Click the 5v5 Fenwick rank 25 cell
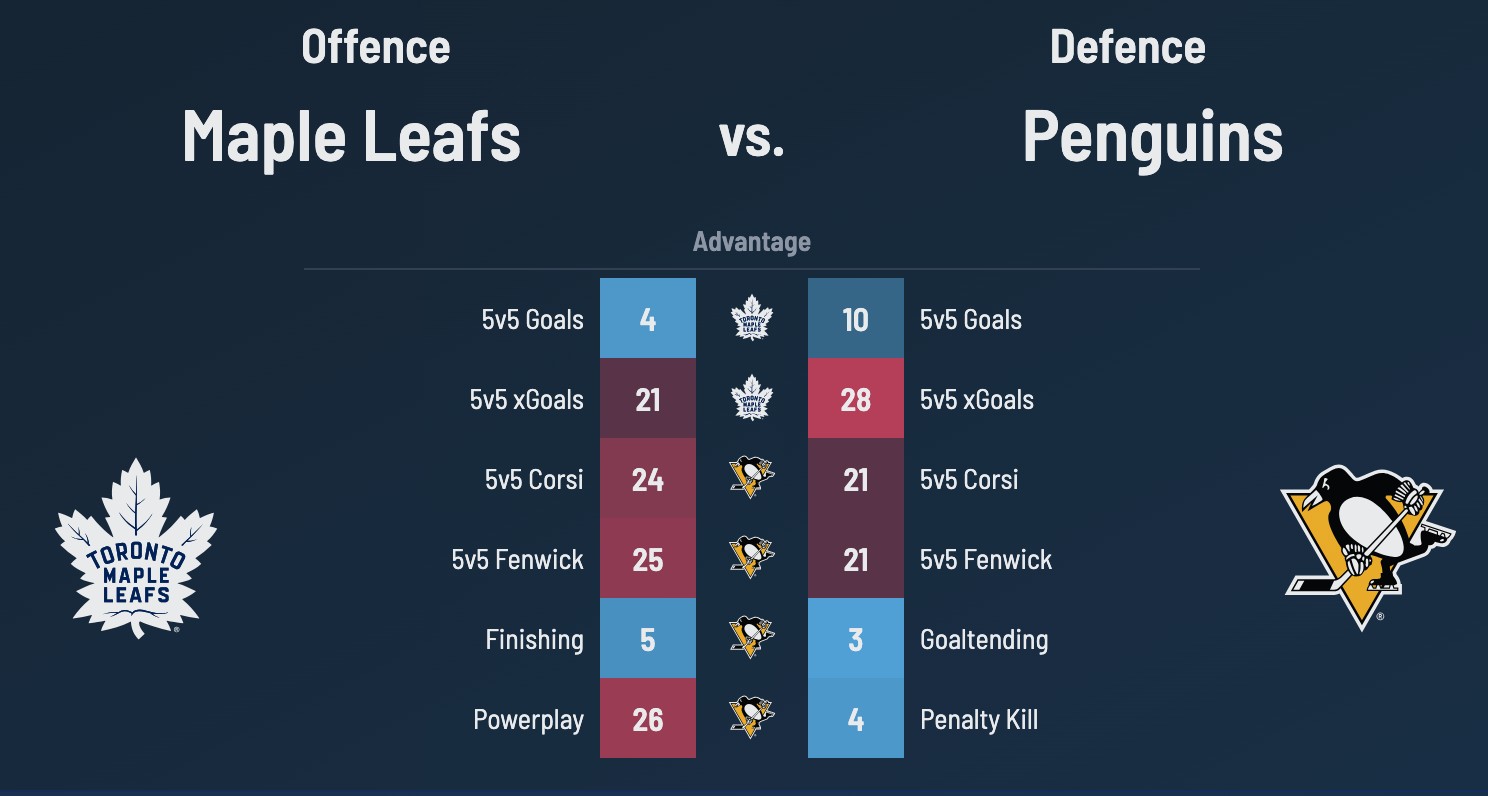 click(x=648, y=560)
